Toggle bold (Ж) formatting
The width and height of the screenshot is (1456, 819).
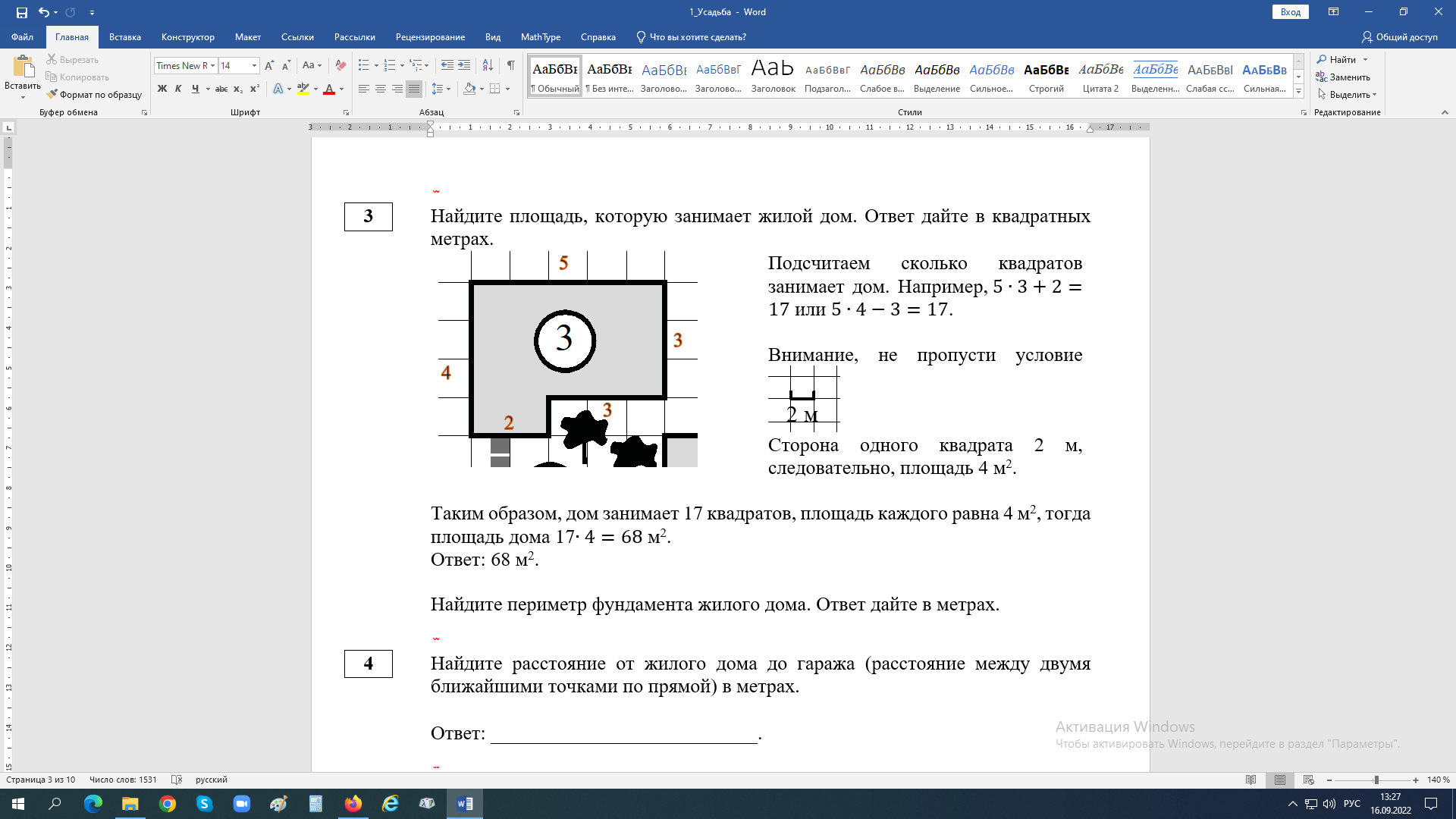[162, 89]
